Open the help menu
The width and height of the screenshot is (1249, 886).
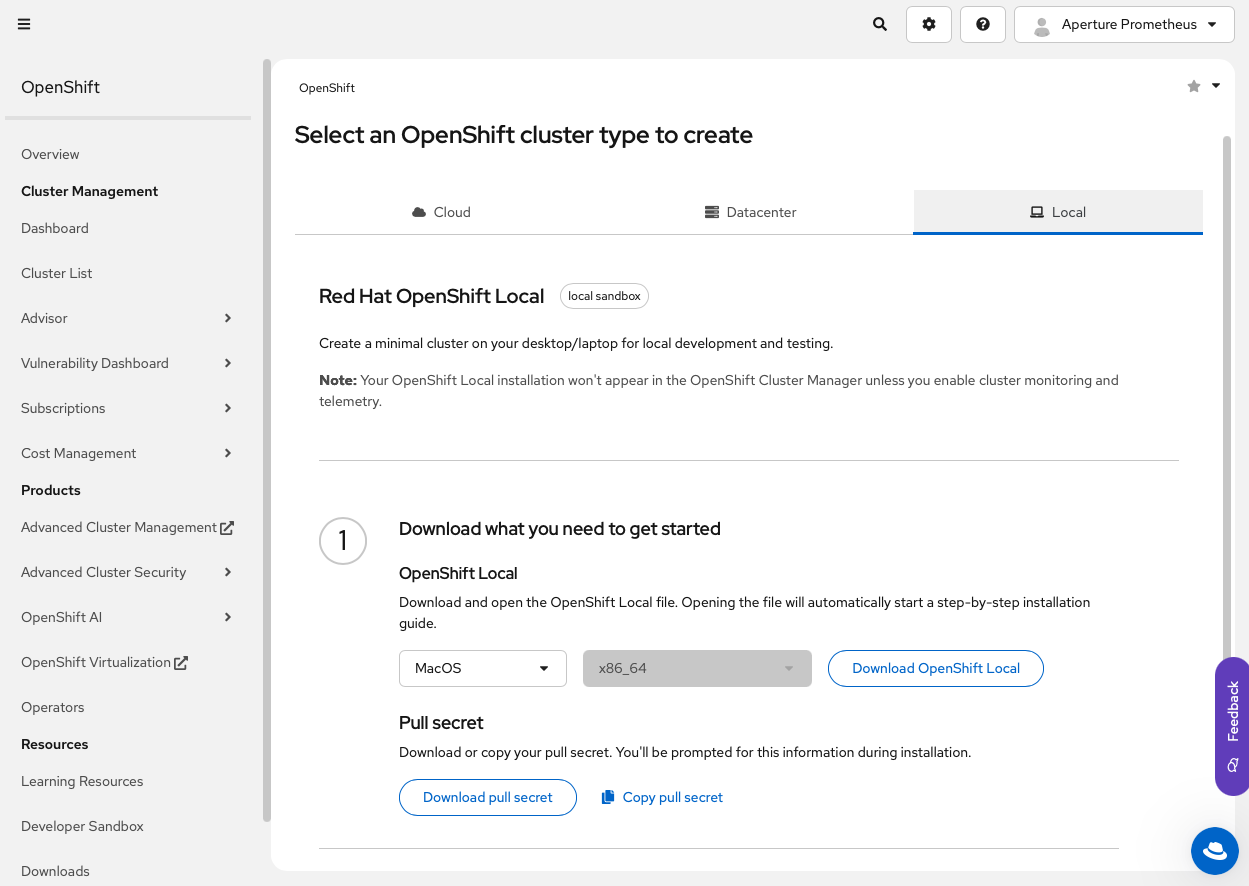(982, 24)
